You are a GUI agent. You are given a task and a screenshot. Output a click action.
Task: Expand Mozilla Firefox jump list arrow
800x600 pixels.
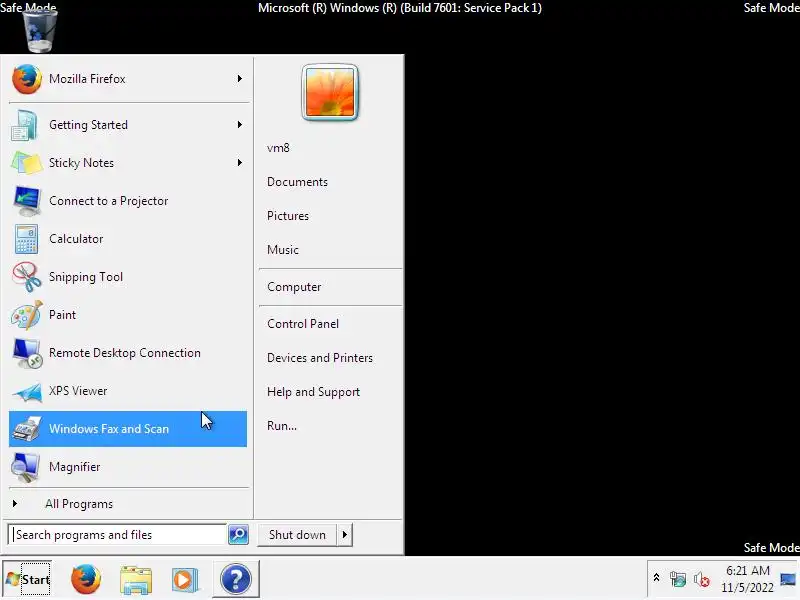coord(239,79)
